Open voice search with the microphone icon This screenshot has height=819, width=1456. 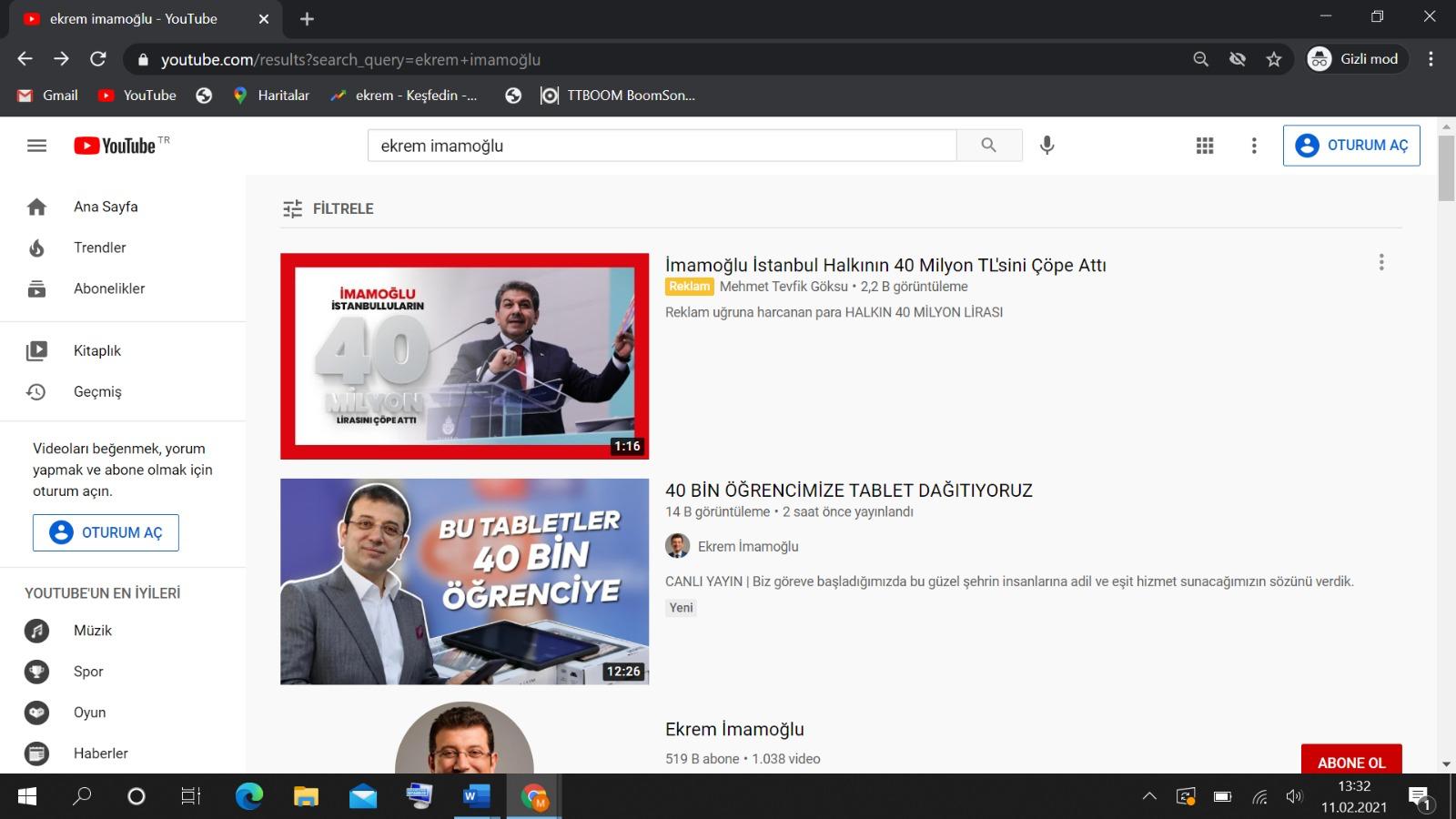coord(1046,145)
